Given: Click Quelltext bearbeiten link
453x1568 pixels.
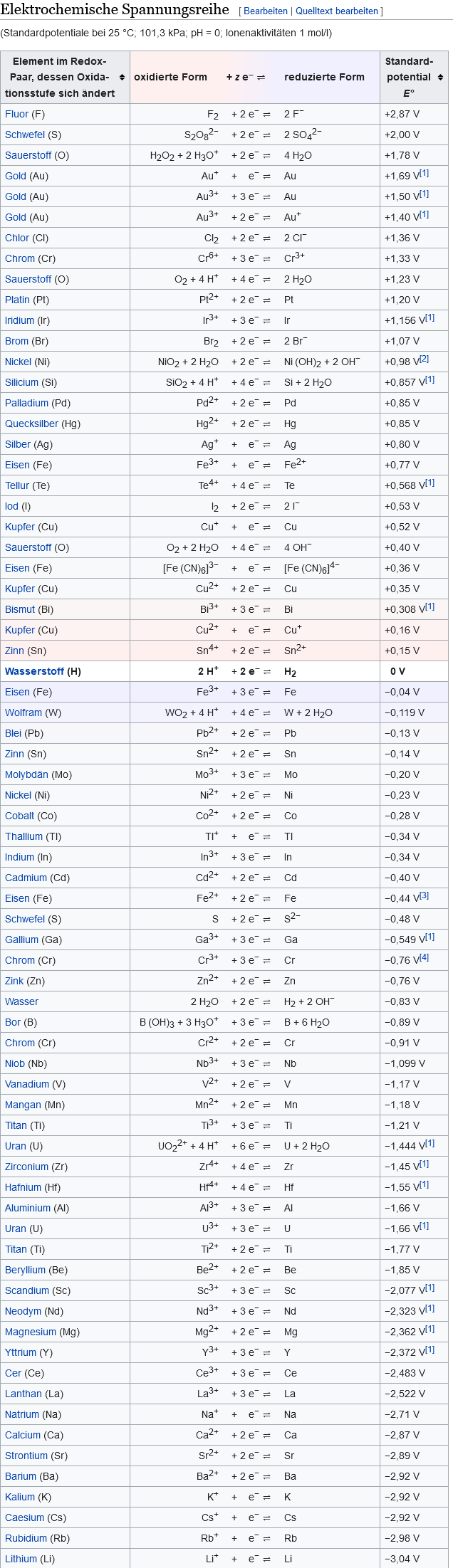Looking at the screenshot, I should click(x=337, y=11).
